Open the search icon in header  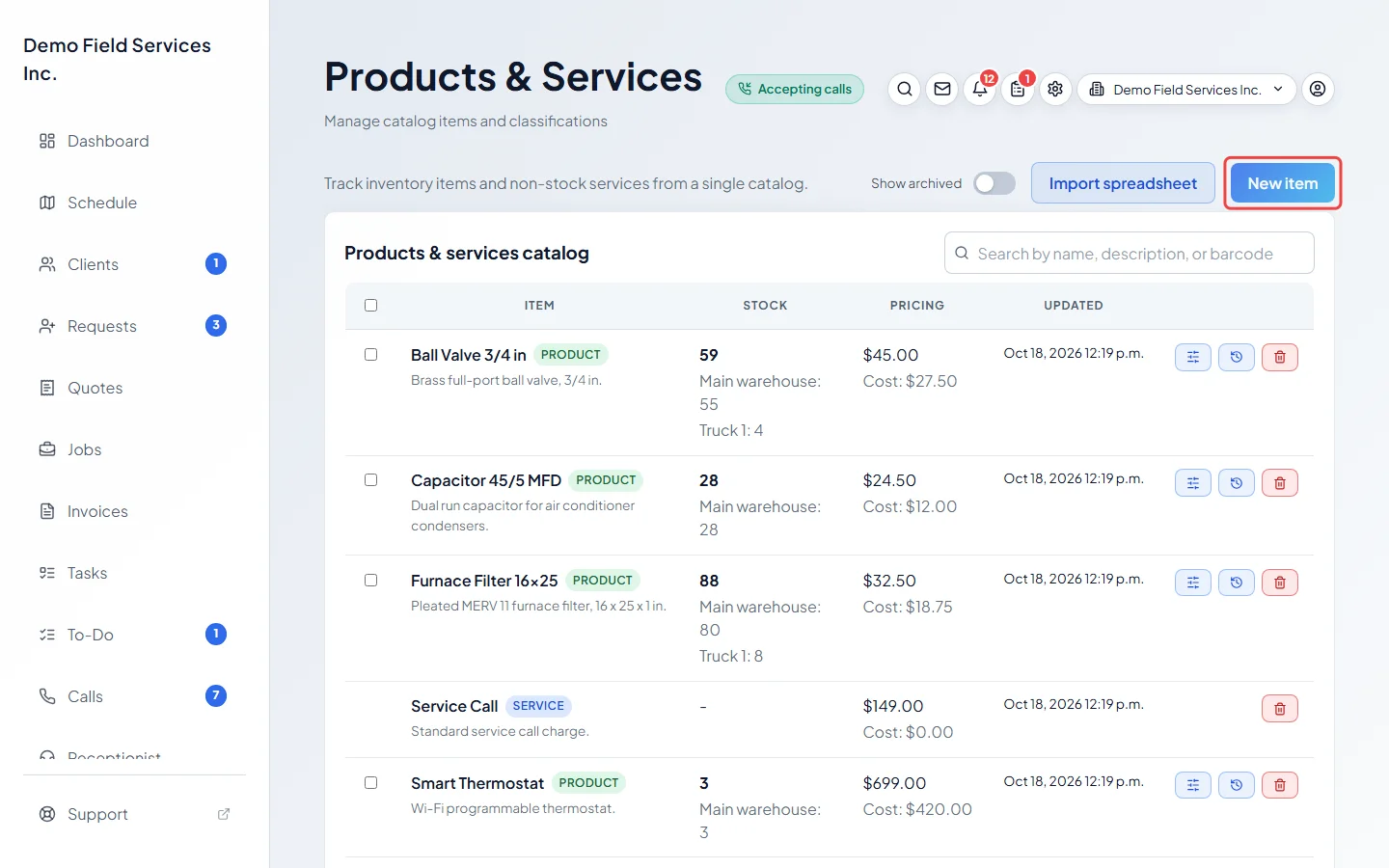[x=904, y=90]
